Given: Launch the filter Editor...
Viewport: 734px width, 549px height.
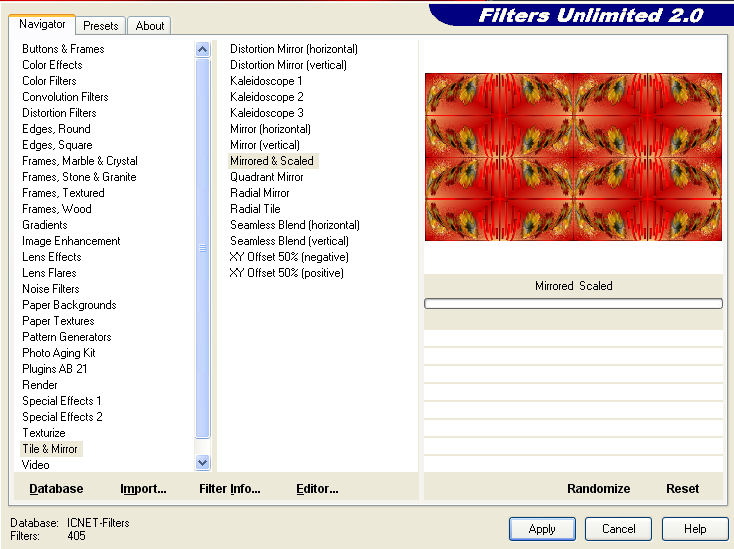Looking at the screenshot, I should pos(317,488).
